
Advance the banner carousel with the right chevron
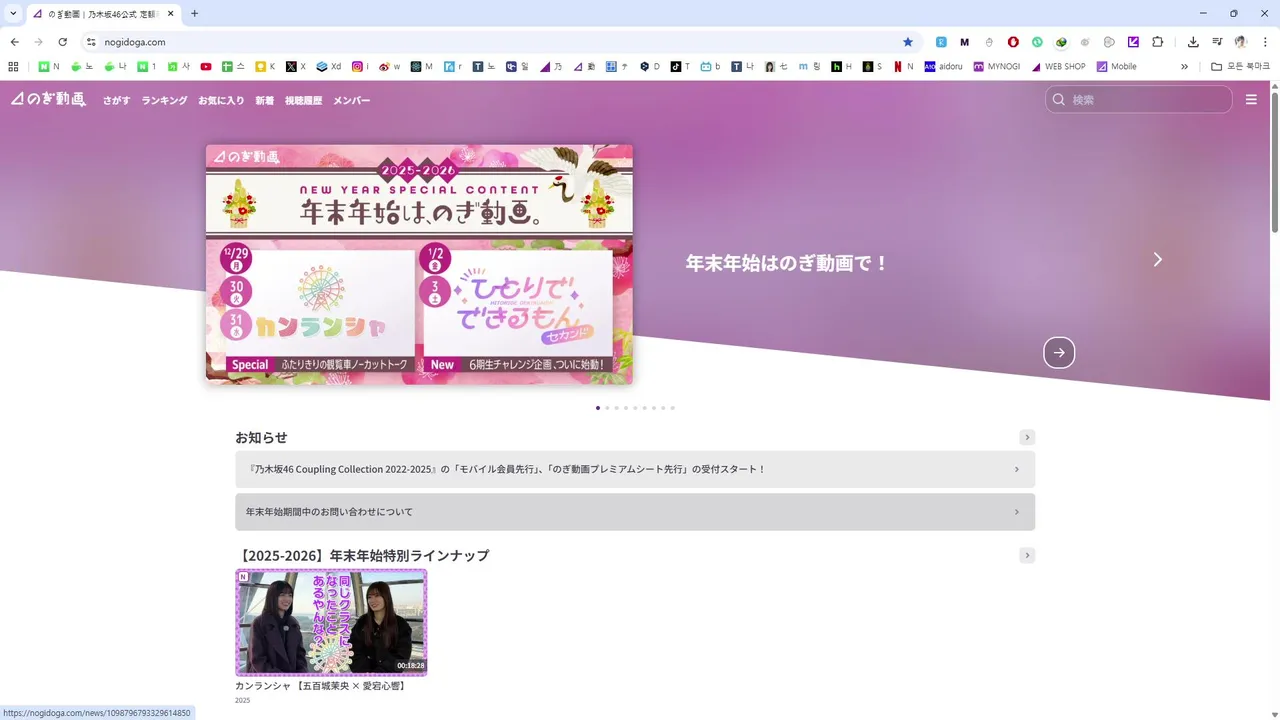click(x=1158, y=259)
